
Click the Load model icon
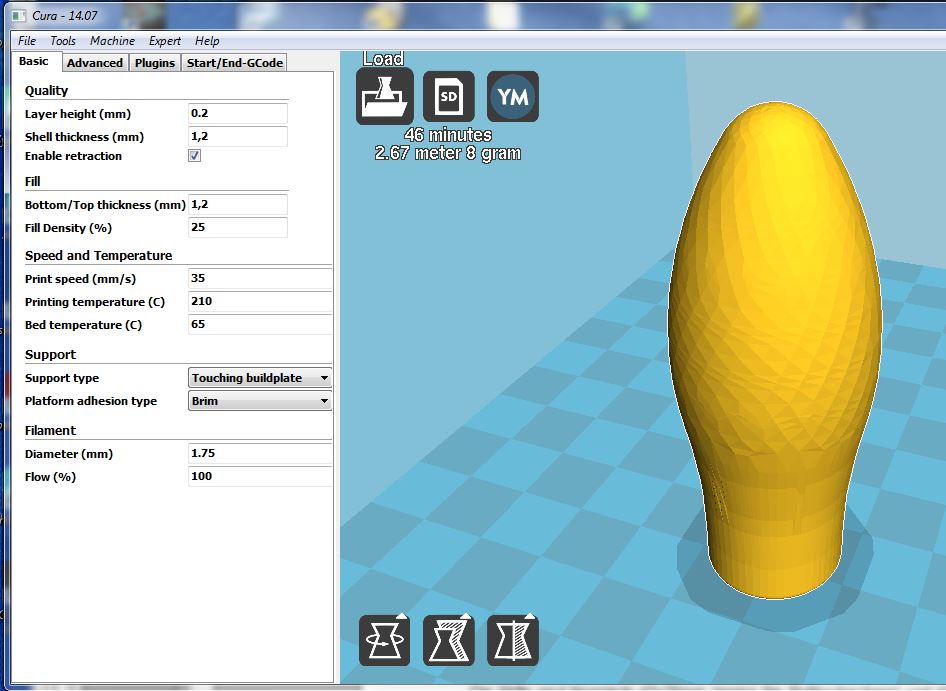coord(385,96)
